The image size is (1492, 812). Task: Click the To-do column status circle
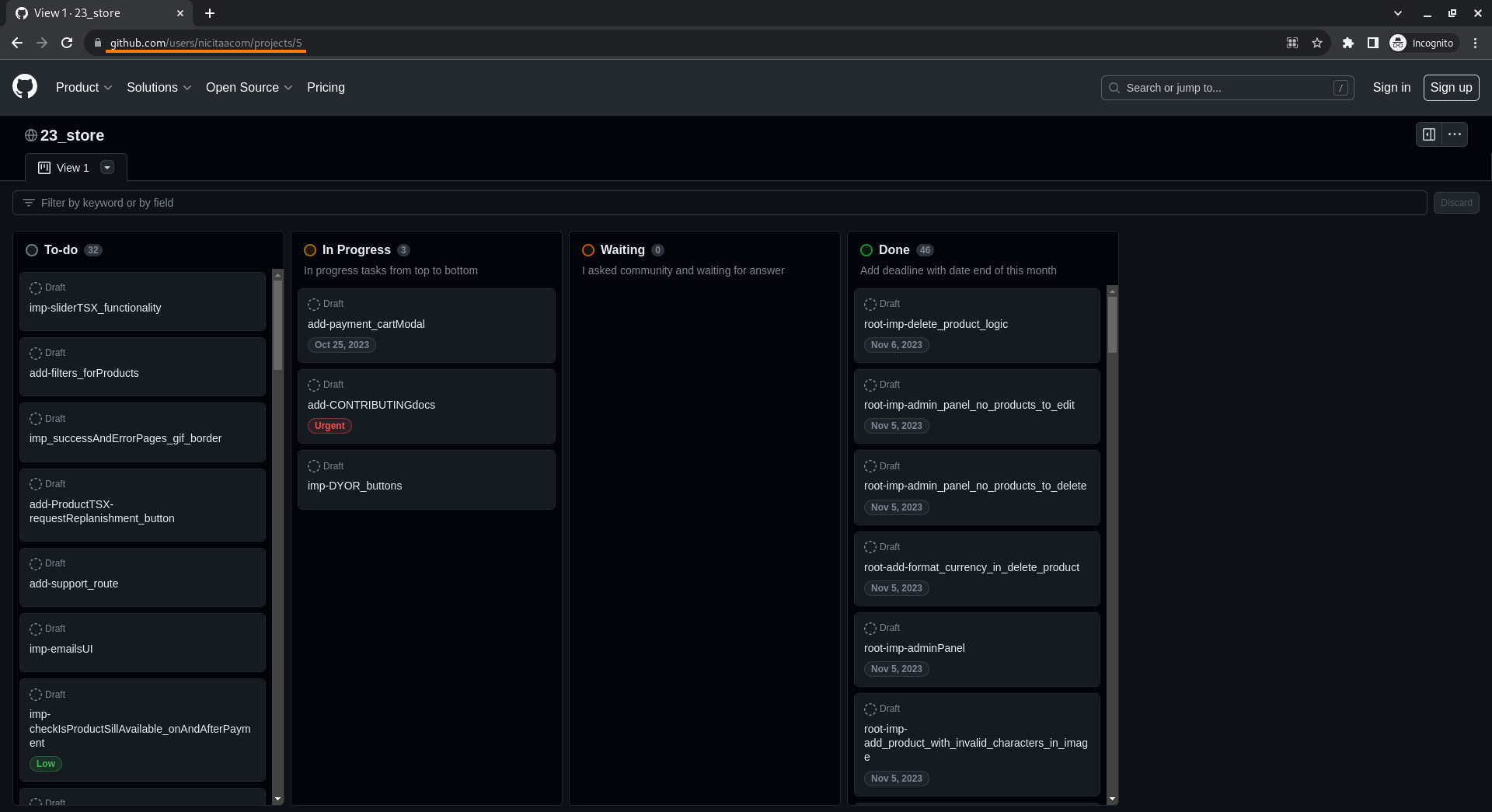32,250
